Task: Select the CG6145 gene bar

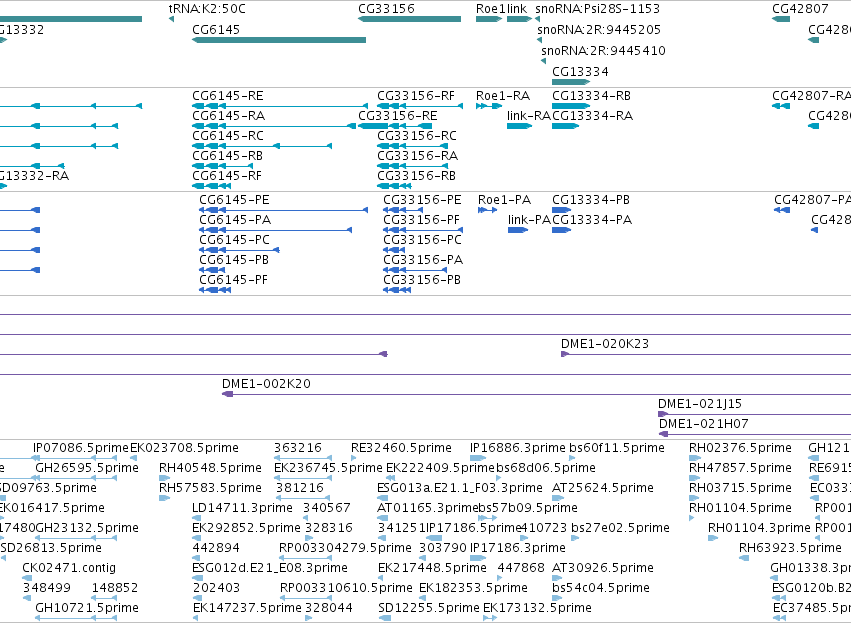Action: 279,40
